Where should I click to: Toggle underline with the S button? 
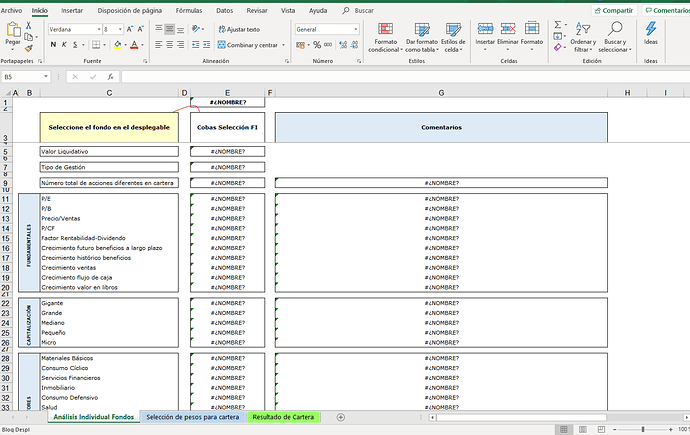pyautogui.click(x=75, y=44)
